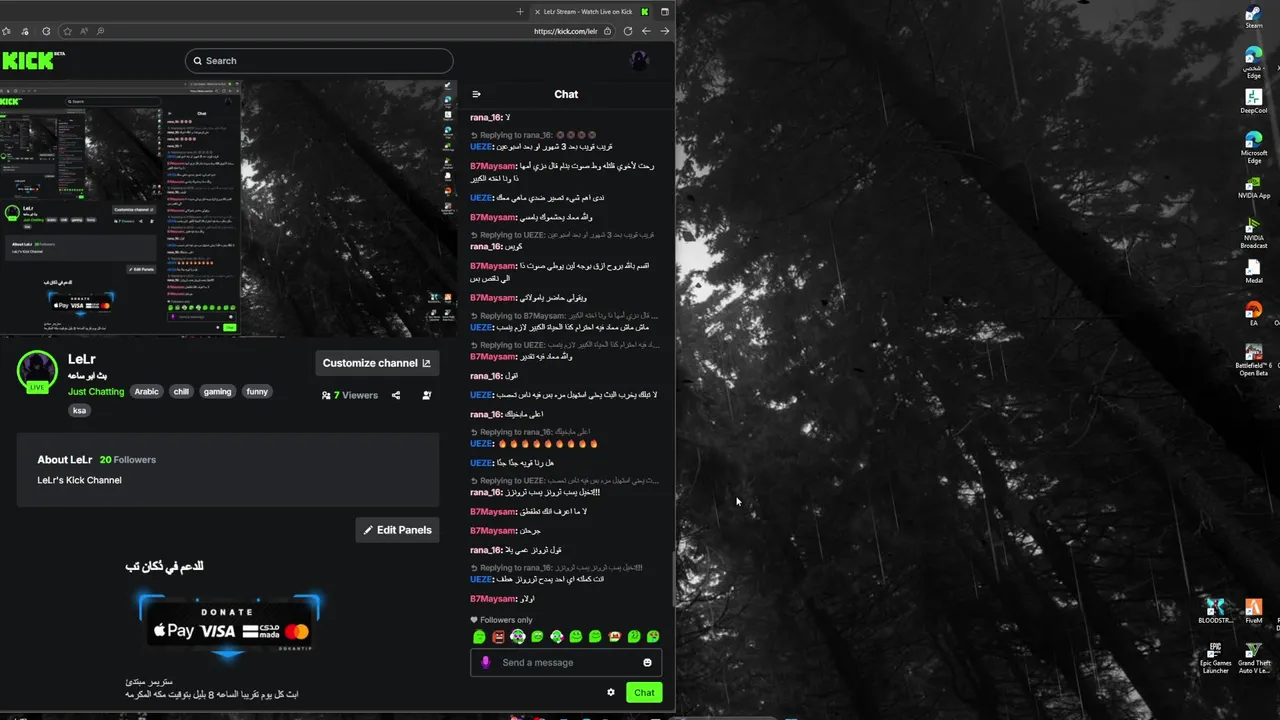Click the user-add icon beside the share icon

(x=427, y=395)
